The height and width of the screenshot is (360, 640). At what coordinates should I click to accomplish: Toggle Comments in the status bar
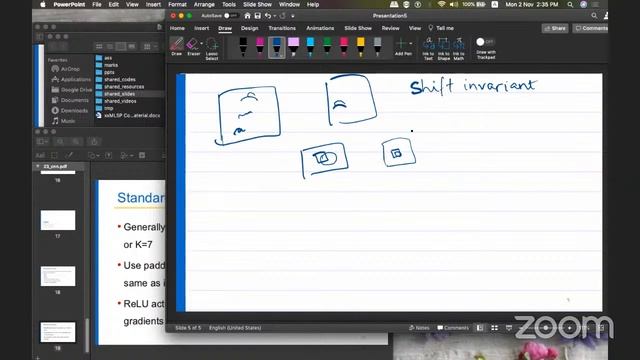point(453,328)
